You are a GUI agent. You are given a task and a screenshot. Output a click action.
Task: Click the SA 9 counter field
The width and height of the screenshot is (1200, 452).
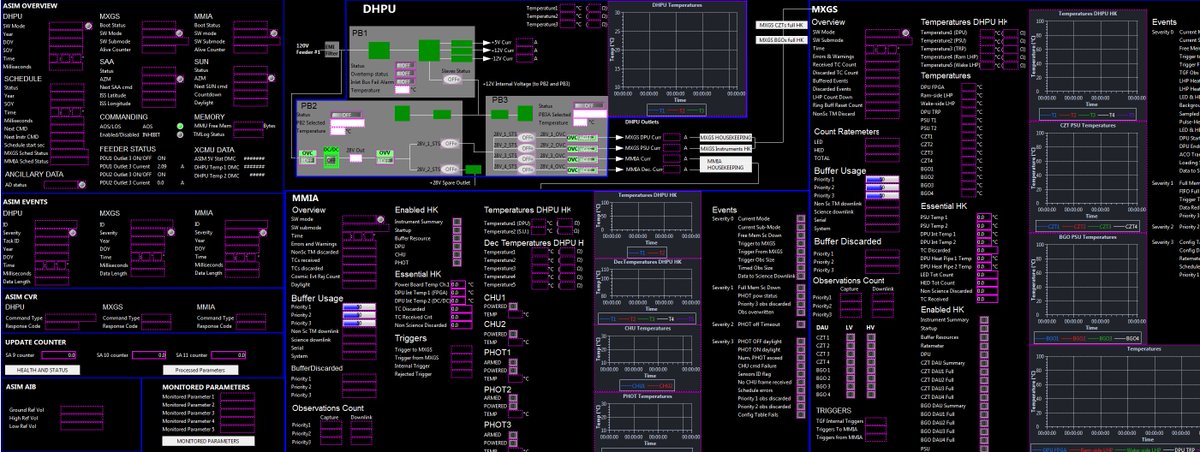(x=56, y=355)
